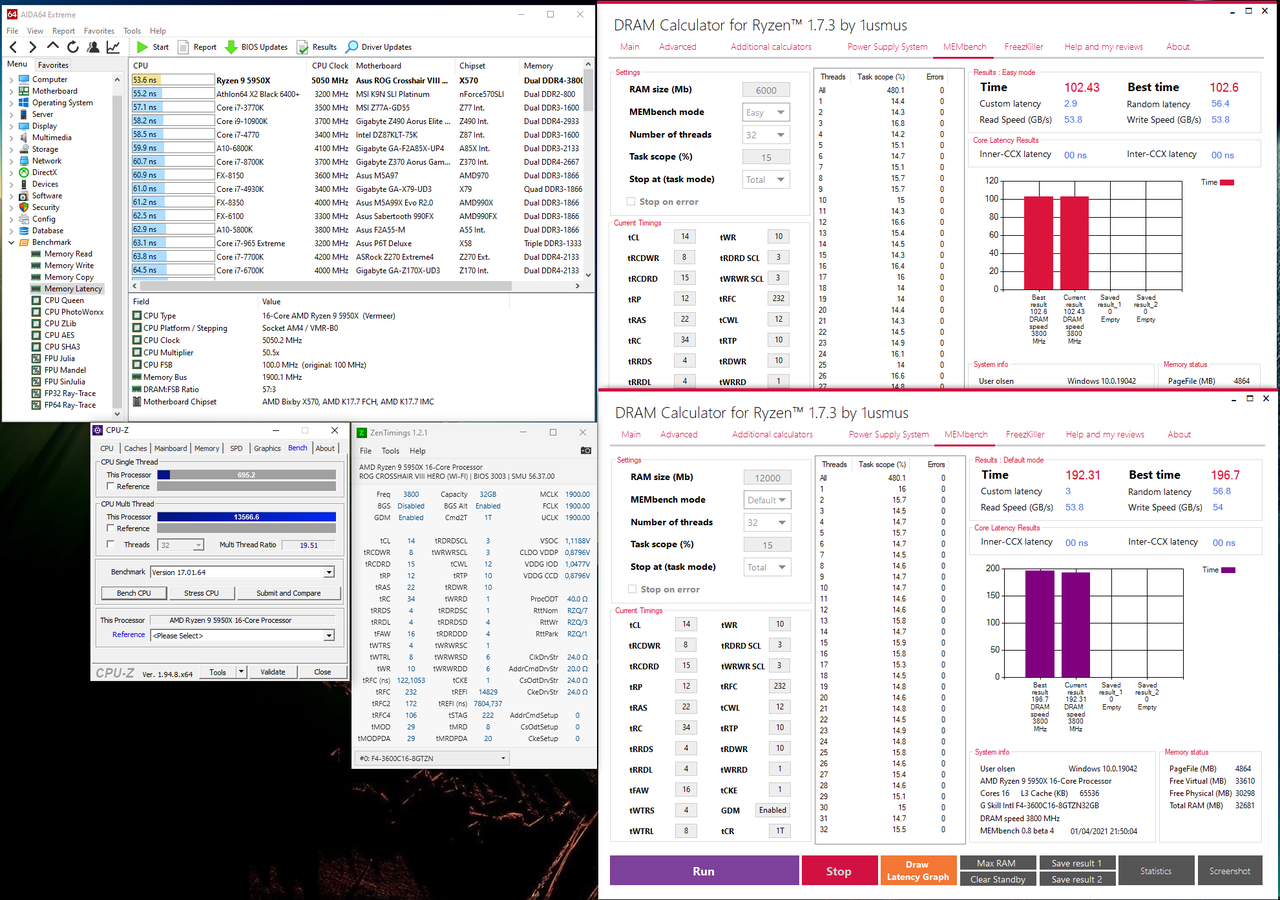The height and width of the screenshot is (900, 1280).
Task: Expand the Computer node in AIDA64
Action: tap(14, 79)
